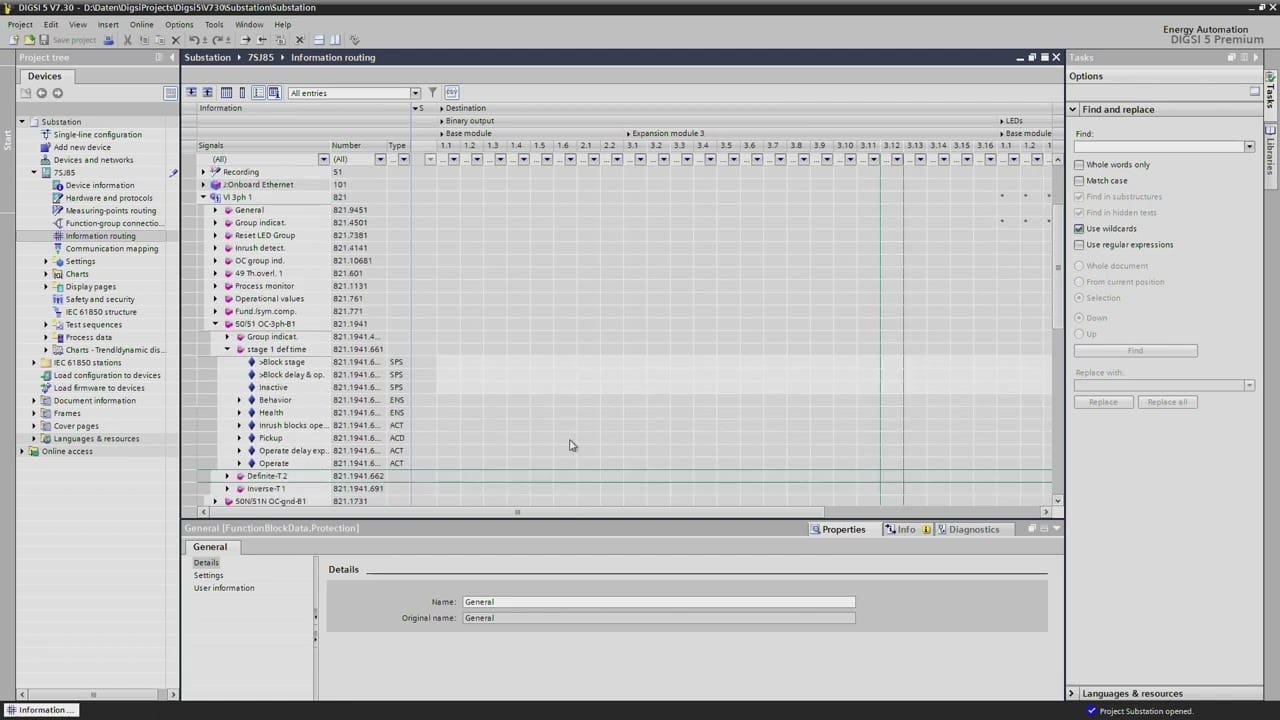The width and height of the screenshot is (1280, 720).
Task: Click the CSV export icon
Action: [452, 93]
